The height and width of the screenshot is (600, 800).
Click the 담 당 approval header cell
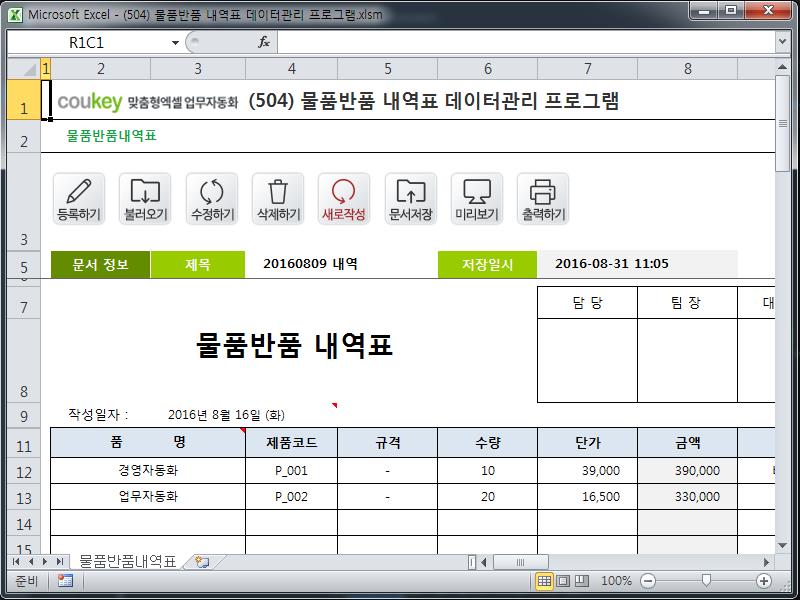[x=587, y=303]
